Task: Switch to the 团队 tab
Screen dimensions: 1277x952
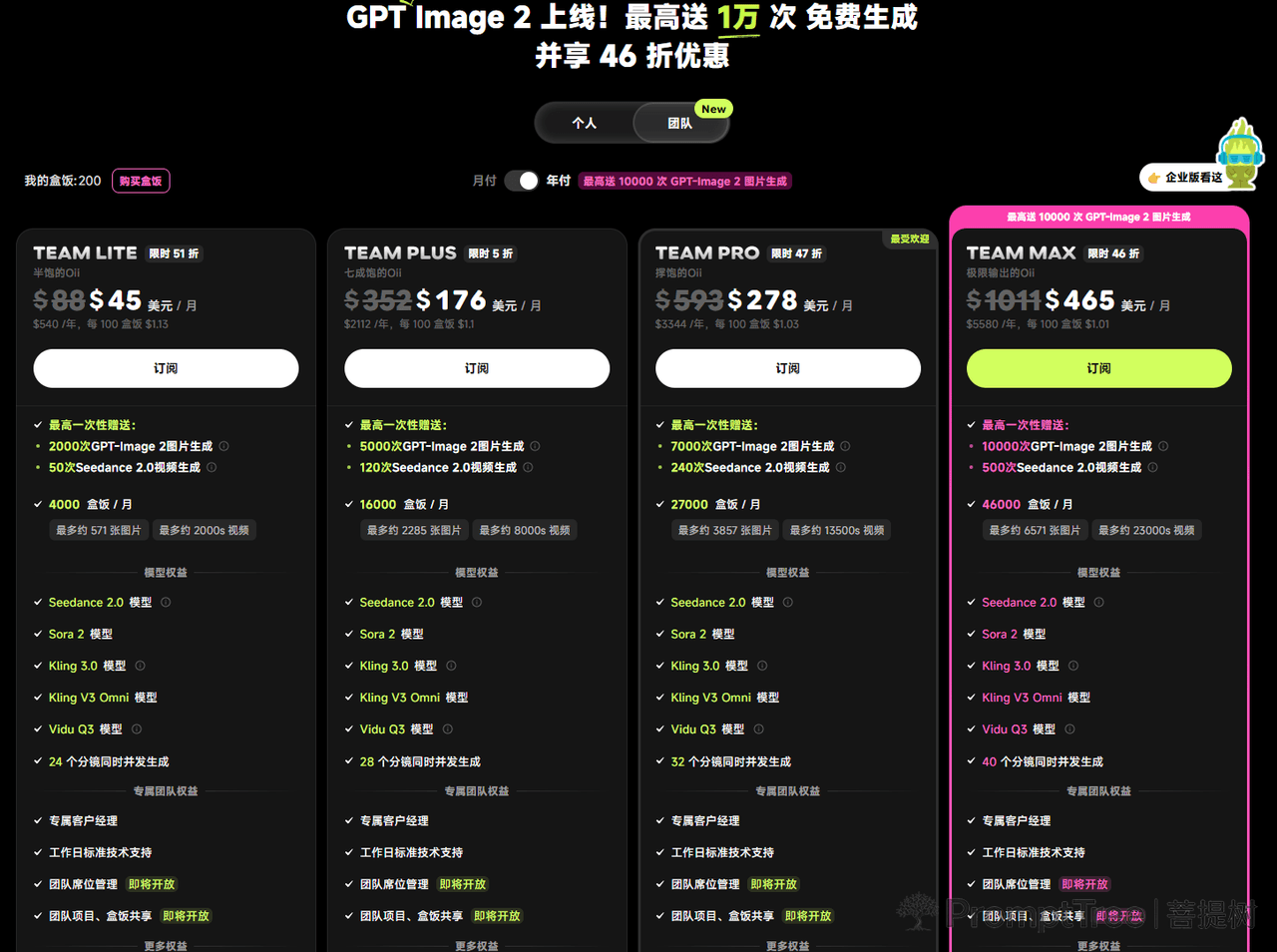Action: (680, 123)
